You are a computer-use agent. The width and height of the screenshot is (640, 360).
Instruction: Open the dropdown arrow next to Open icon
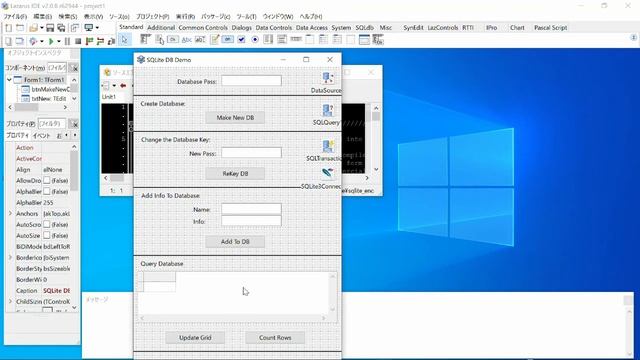tap(41, 28)
